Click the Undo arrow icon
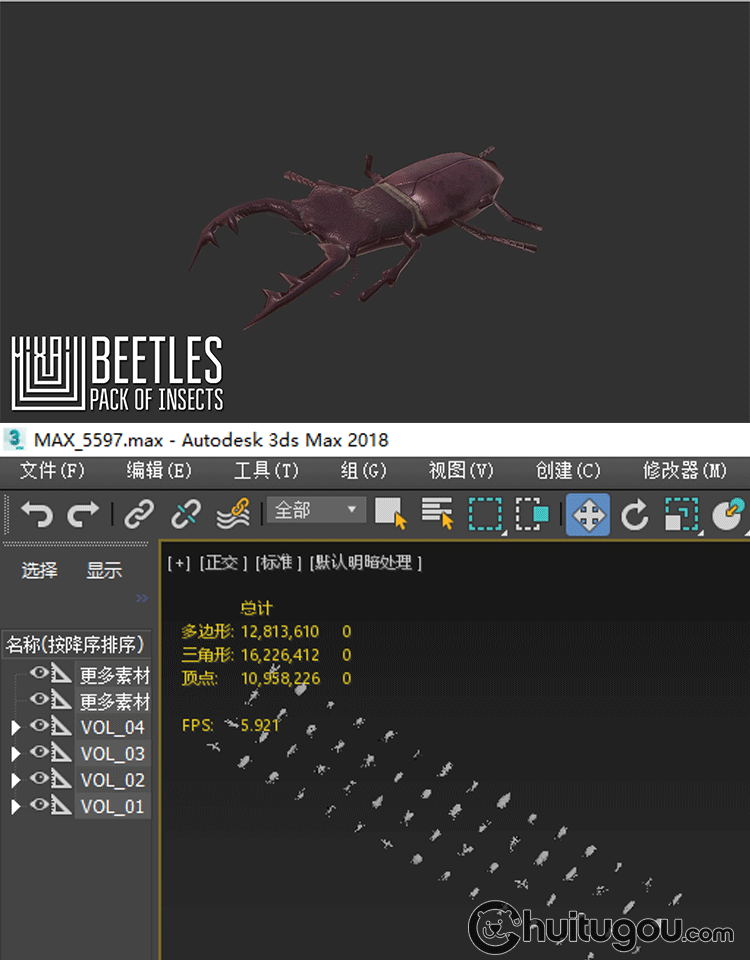750x960 pixels. (x=37, y=514)
